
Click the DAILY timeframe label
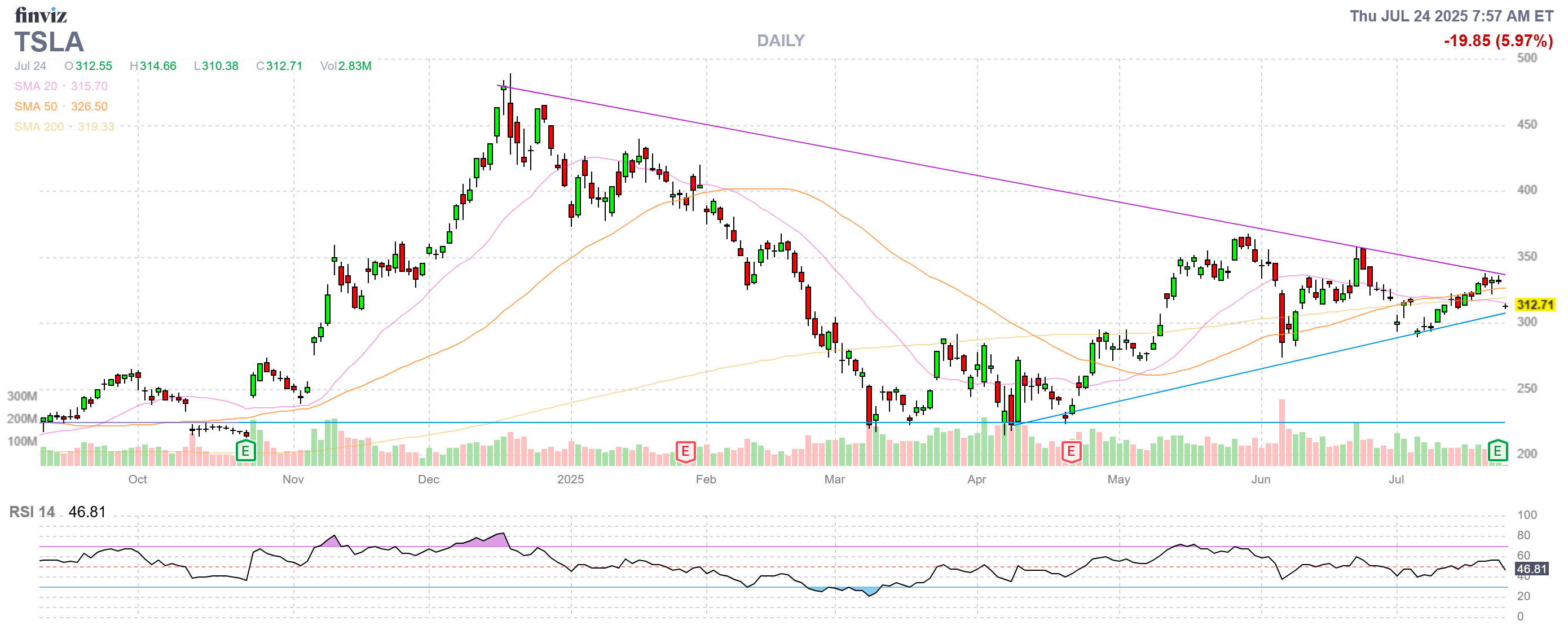click(781, 40)
